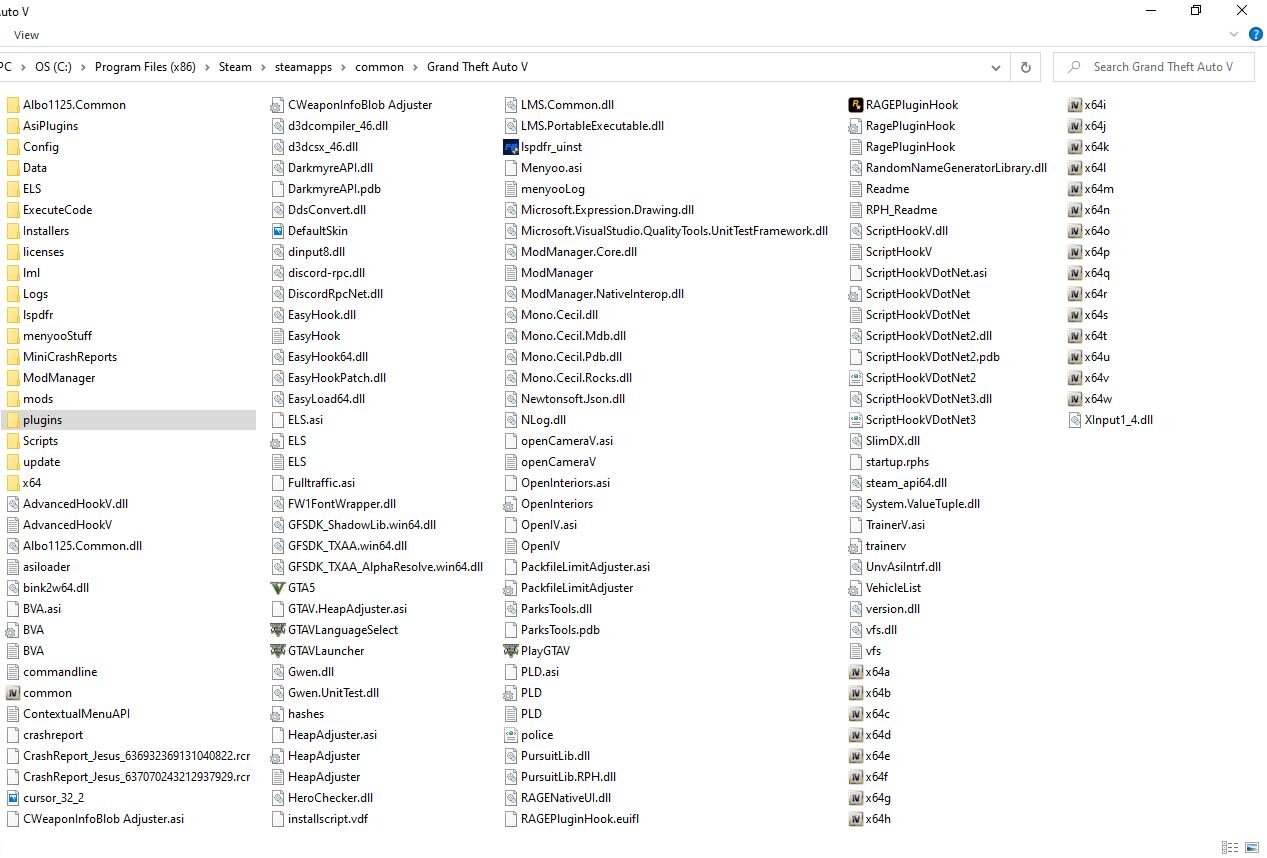Open the ELS folder icon
Screen dimensions: 1267x858
(13, 189)
